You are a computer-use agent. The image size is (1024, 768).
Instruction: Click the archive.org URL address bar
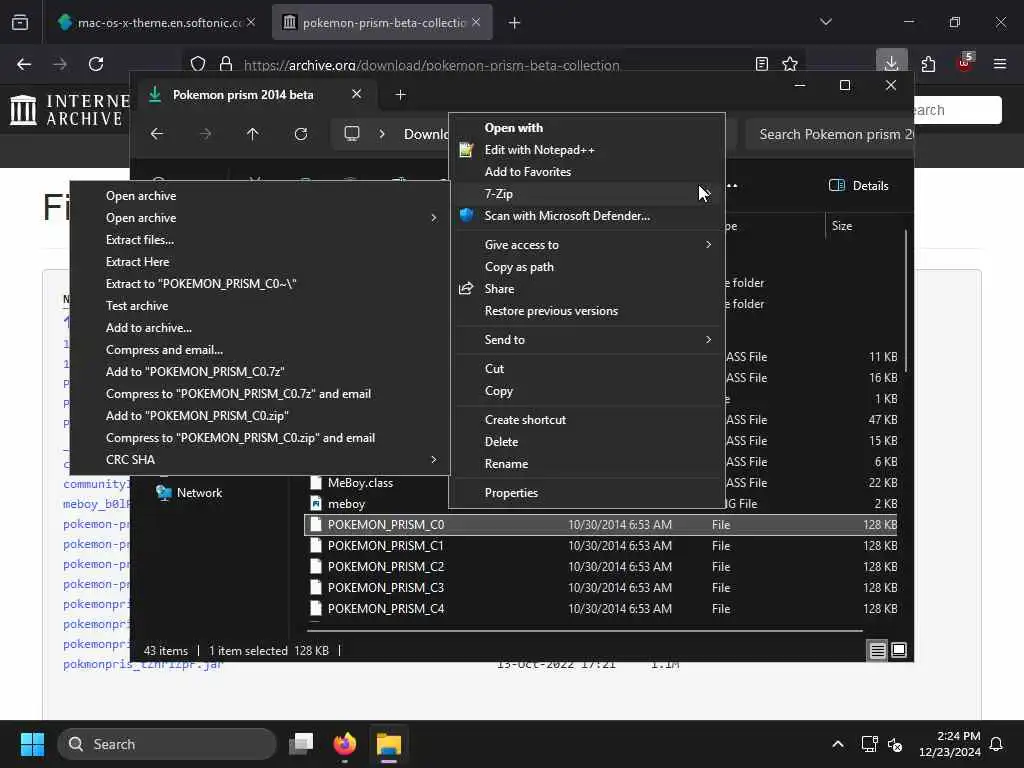431,65
